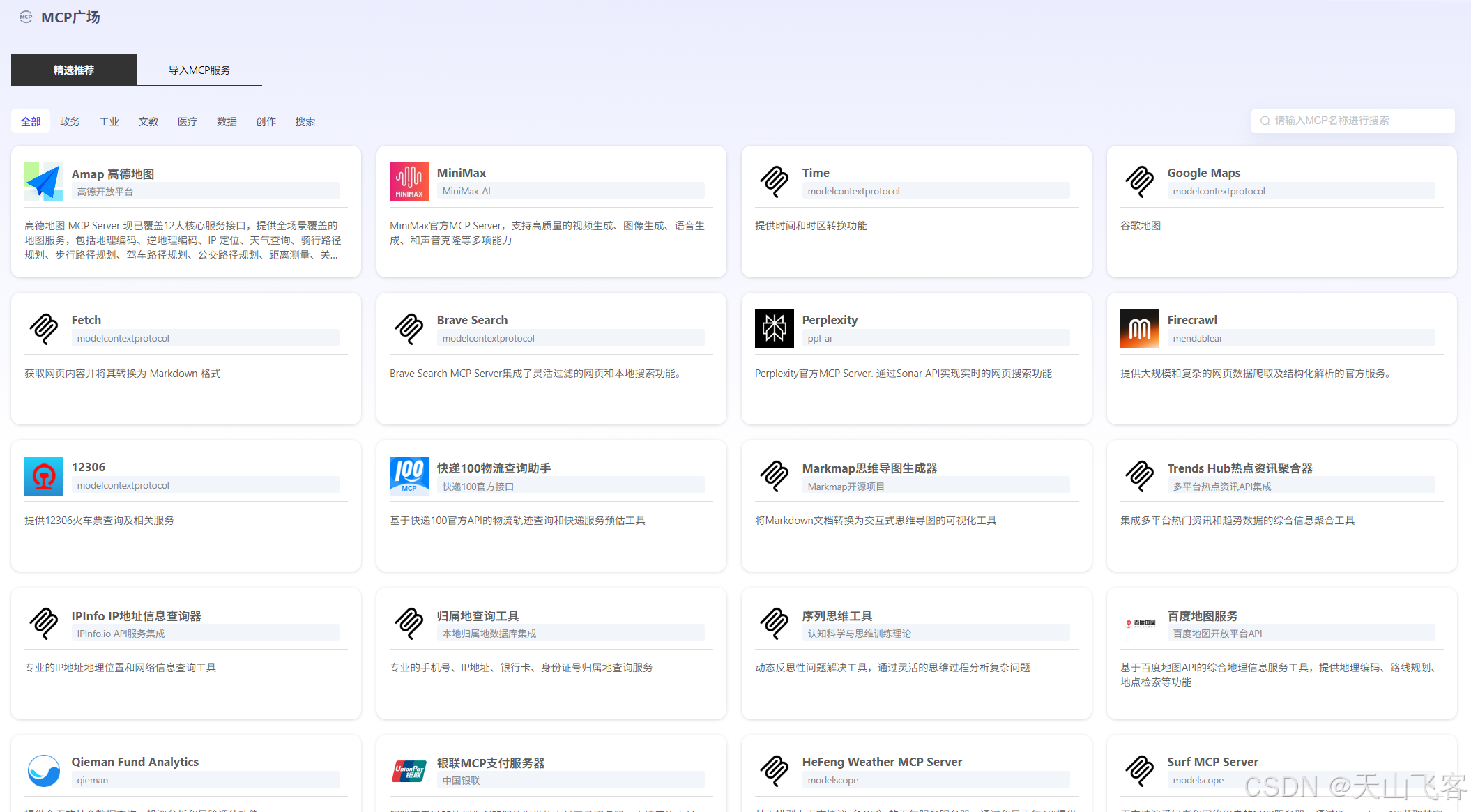Open the Time card title

click(x=816, y=173)
